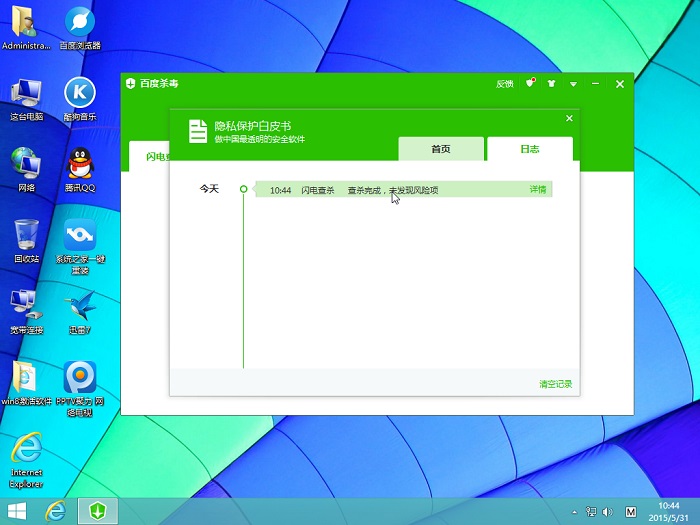Image resolution: width=700 pixels, height=525 pixels.
Task: Click the 闪电查杀 tab behind the dialog
Action: [150, 156]
